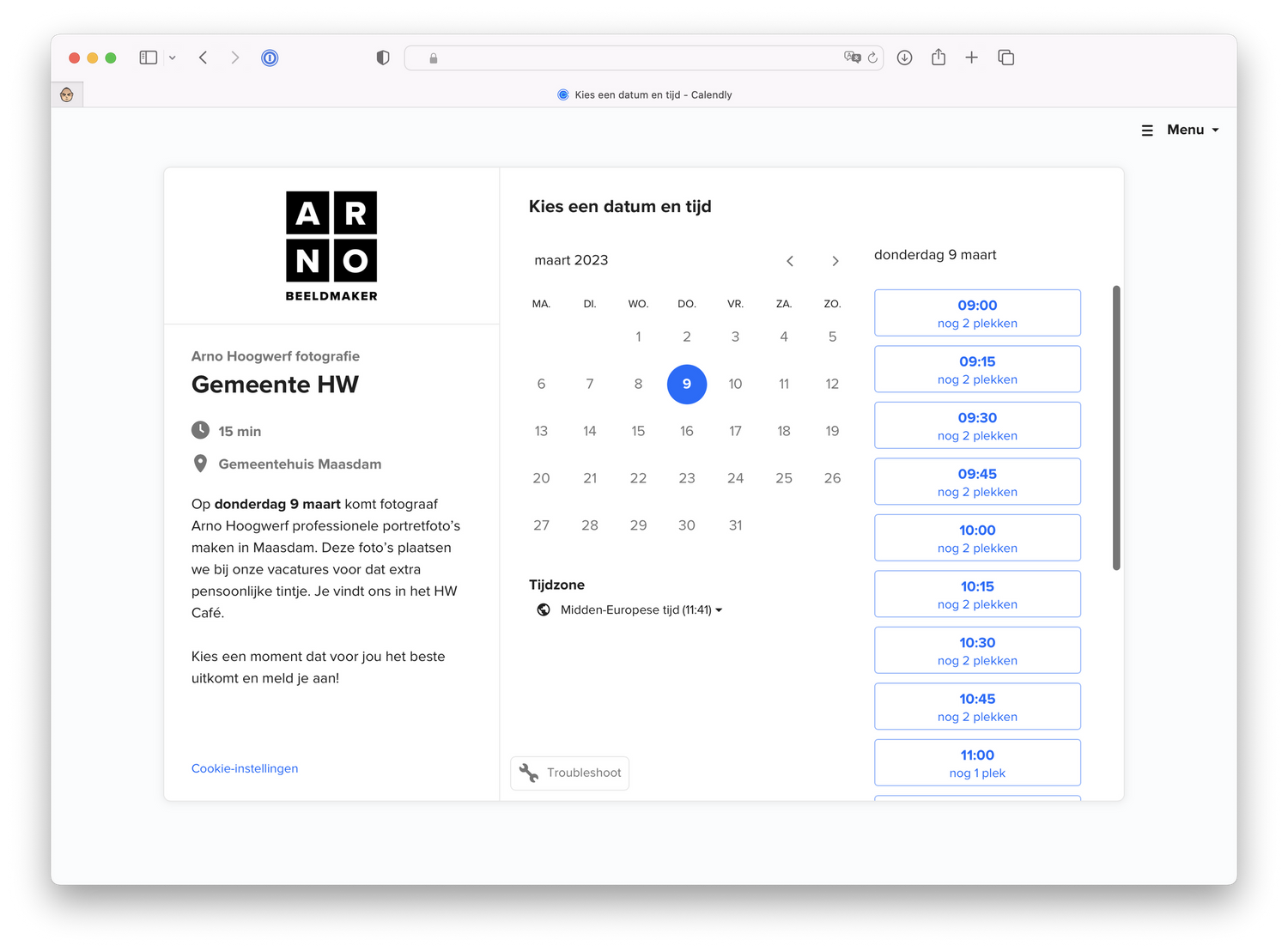
Task: Click the translate page icon
Action: [852, 58]
